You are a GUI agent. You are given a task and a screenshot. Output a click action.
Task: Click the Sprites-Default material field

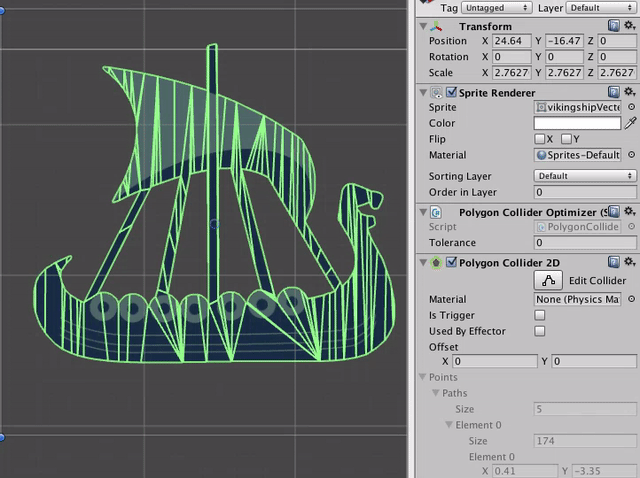pyautogui.click(x=577, y=155)
